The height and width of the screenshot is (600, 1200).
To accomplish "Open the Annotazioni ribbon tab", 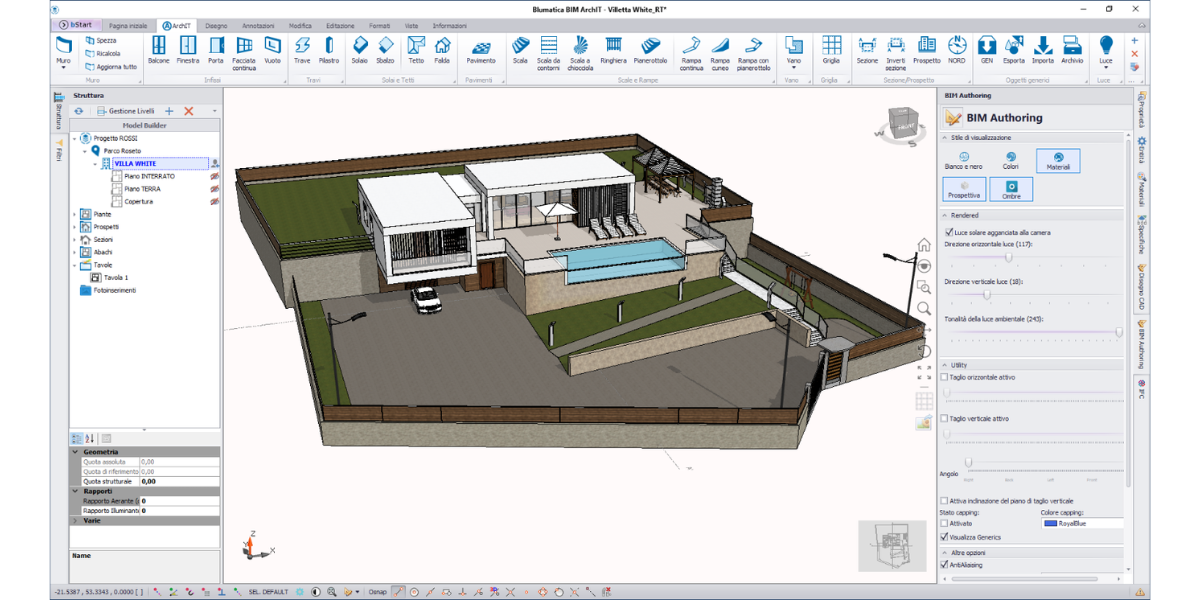I will pos(258,25).
